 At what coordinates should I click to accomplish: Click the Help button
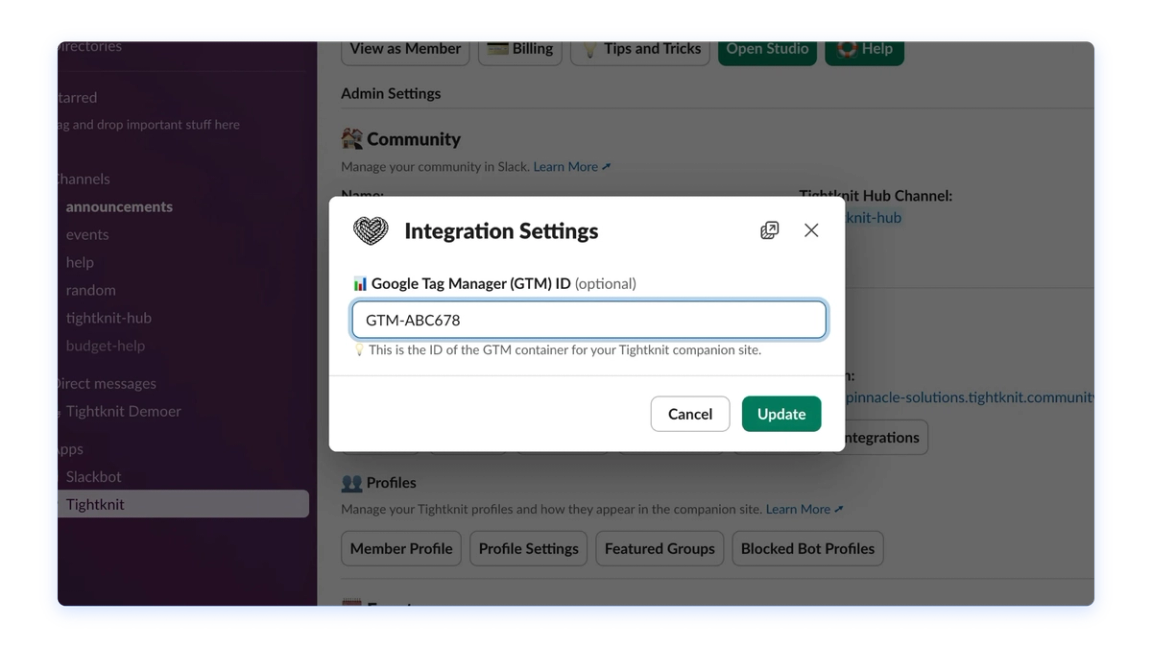tap(865, 49)
